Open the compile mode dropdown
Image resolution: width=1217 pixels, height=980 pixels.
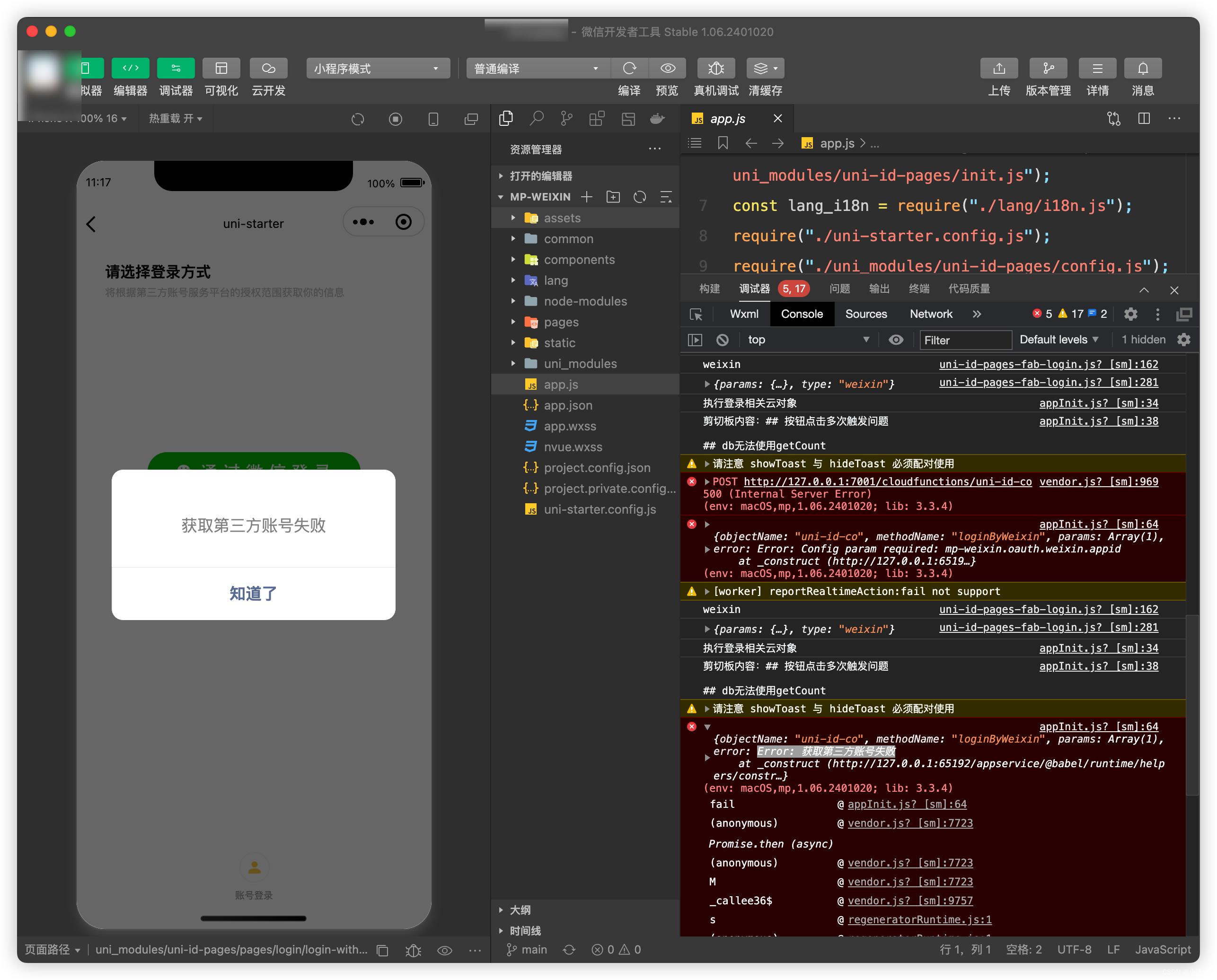point(537,68)
